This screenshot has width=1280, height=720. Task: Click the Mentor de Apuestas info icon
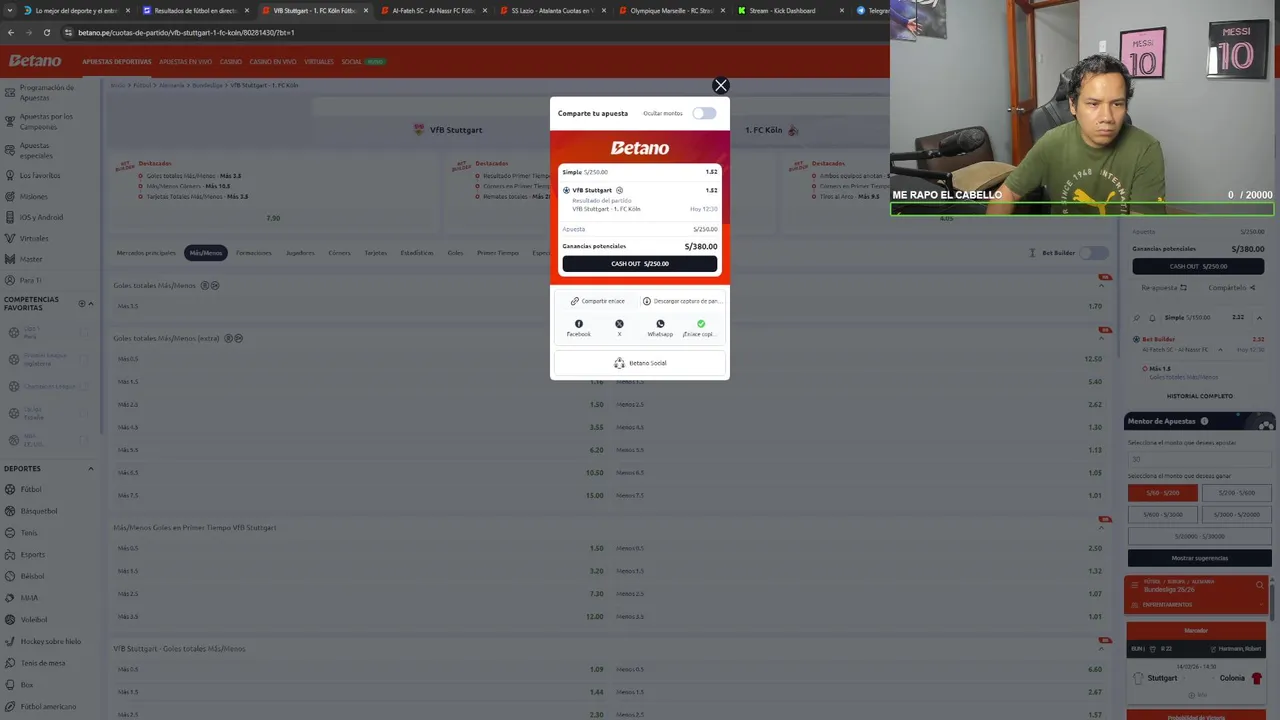[x=1204, y=421]
